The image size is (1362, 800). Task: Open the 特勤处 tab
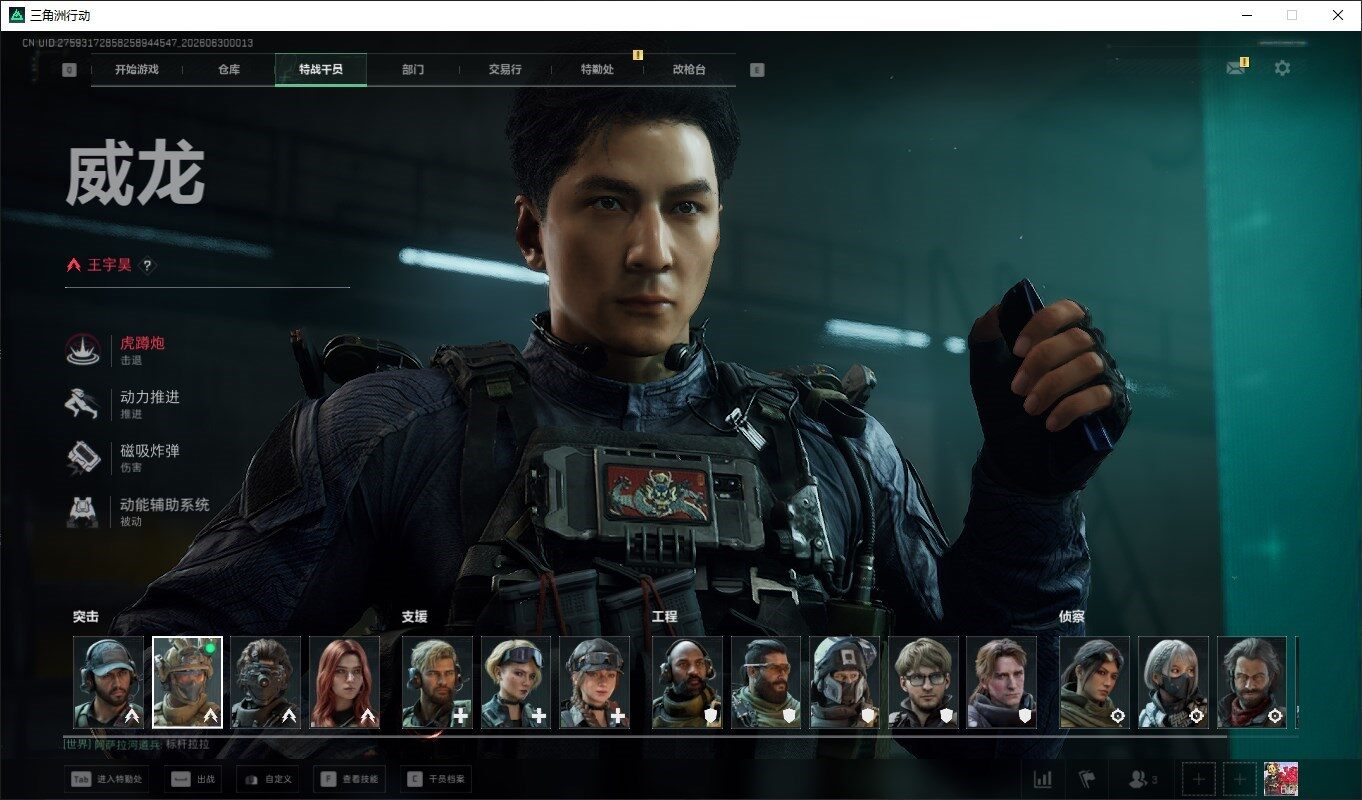pos(597,70)
